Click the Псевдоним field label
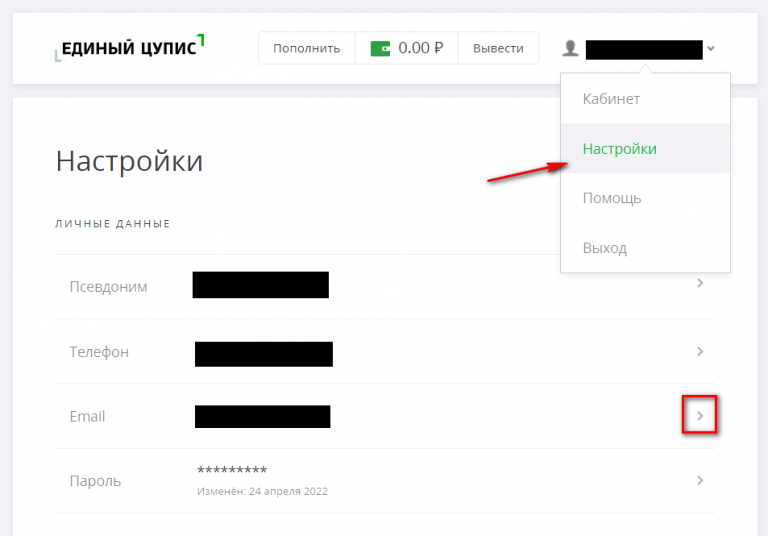Viewport: 768px width, 536px height. point(108,286)
